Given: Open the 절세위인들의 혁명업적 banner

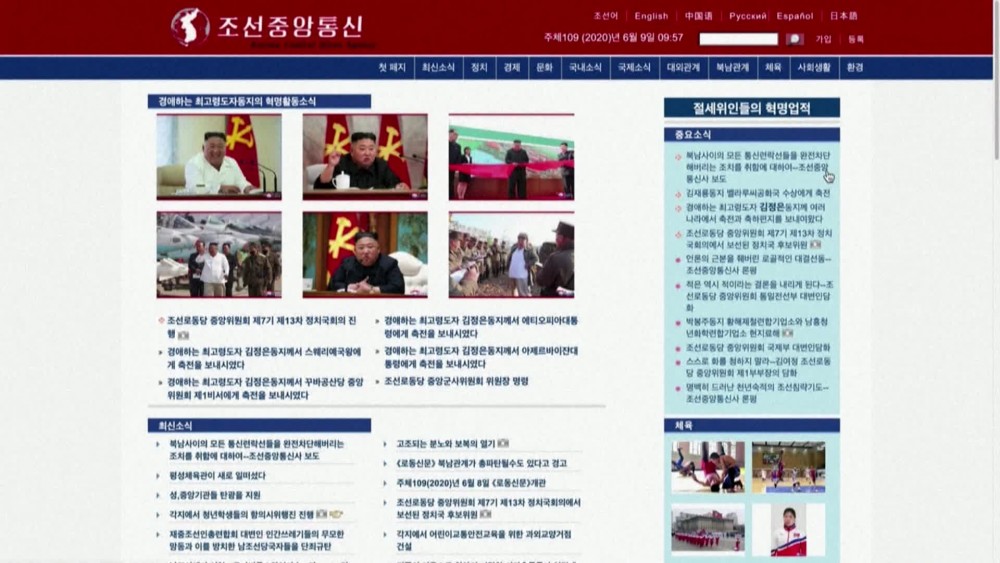Looking at the screenshot, I should tap(751, 108).
